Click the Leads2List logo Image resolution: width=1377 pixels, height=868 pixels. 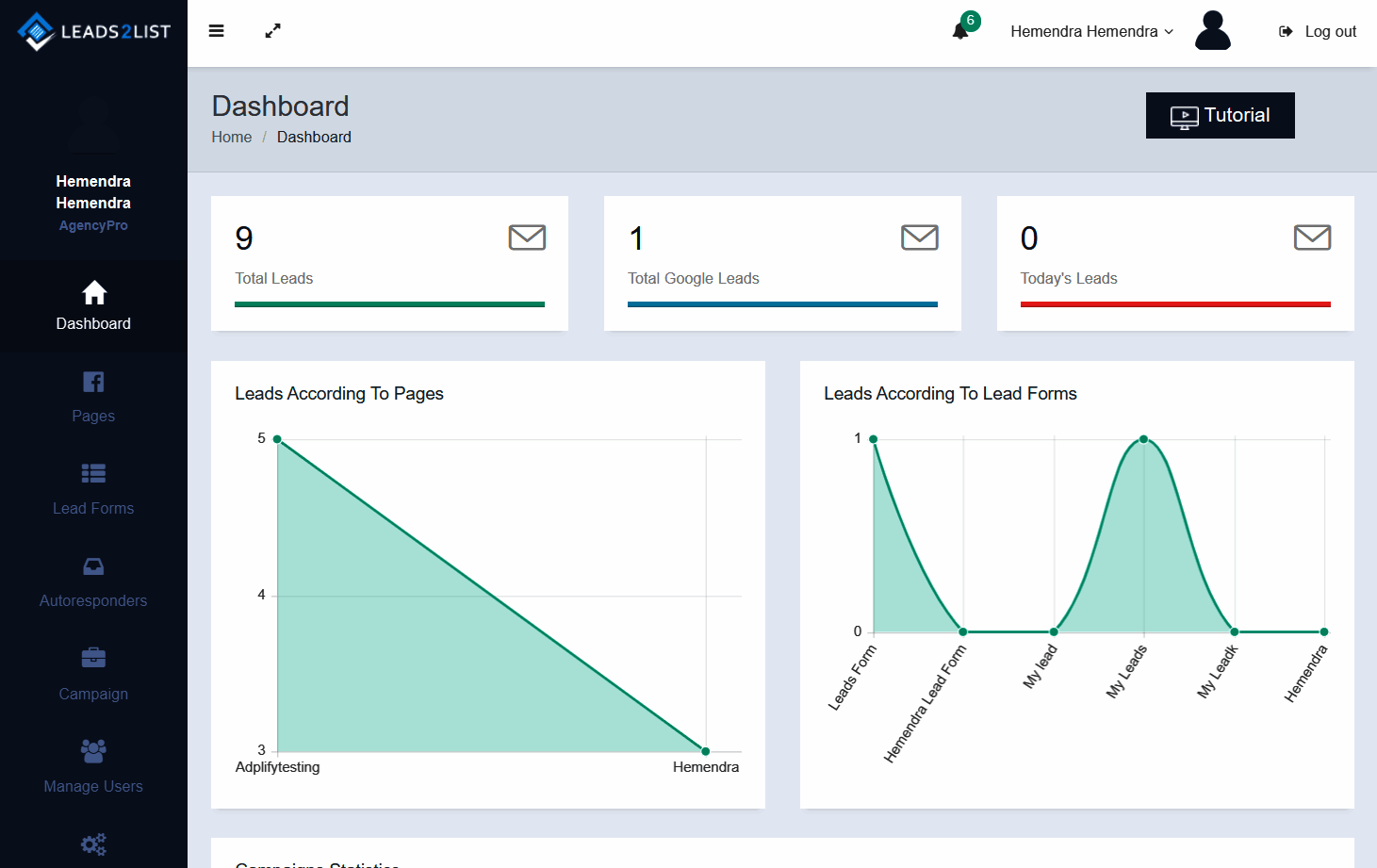pos(93,31)
